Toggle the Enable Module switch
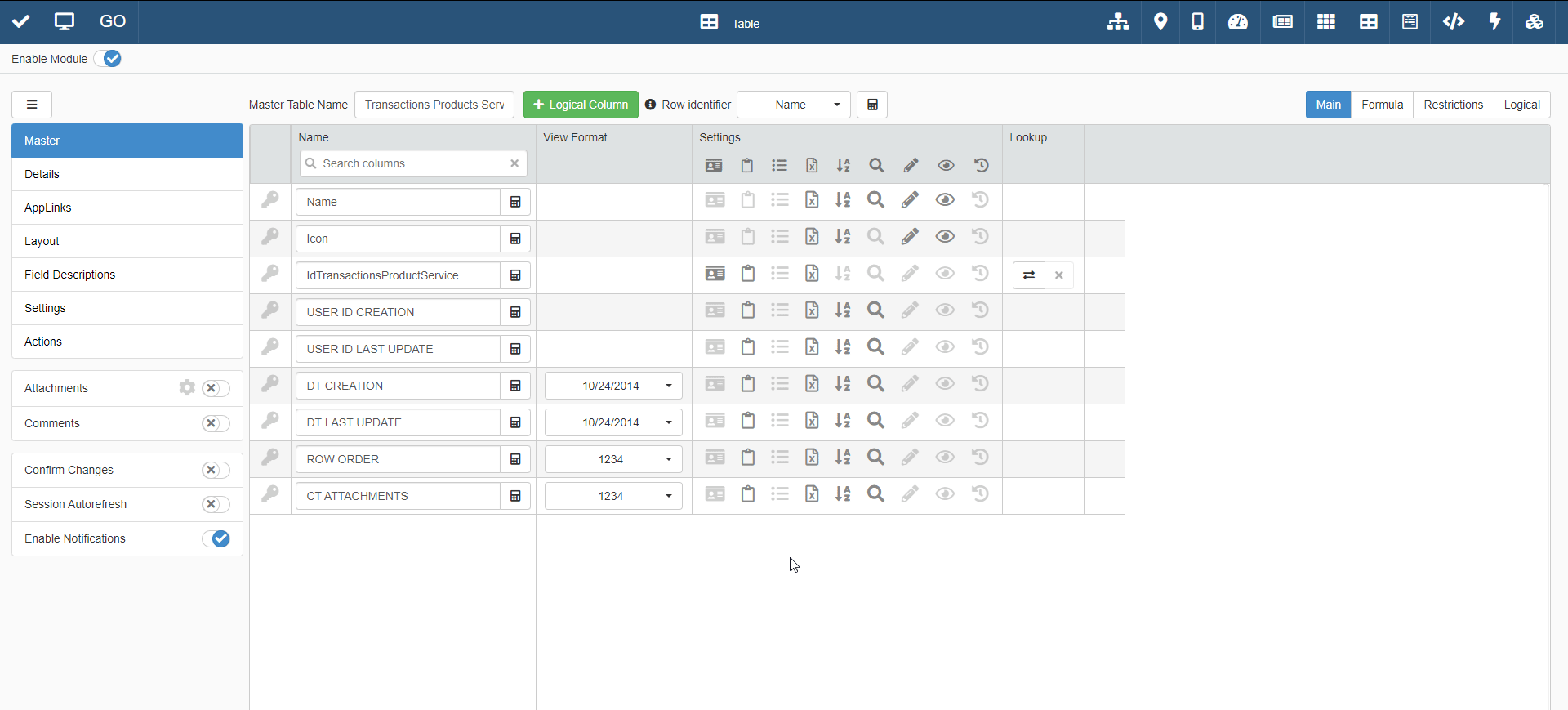 click(108, 59)
